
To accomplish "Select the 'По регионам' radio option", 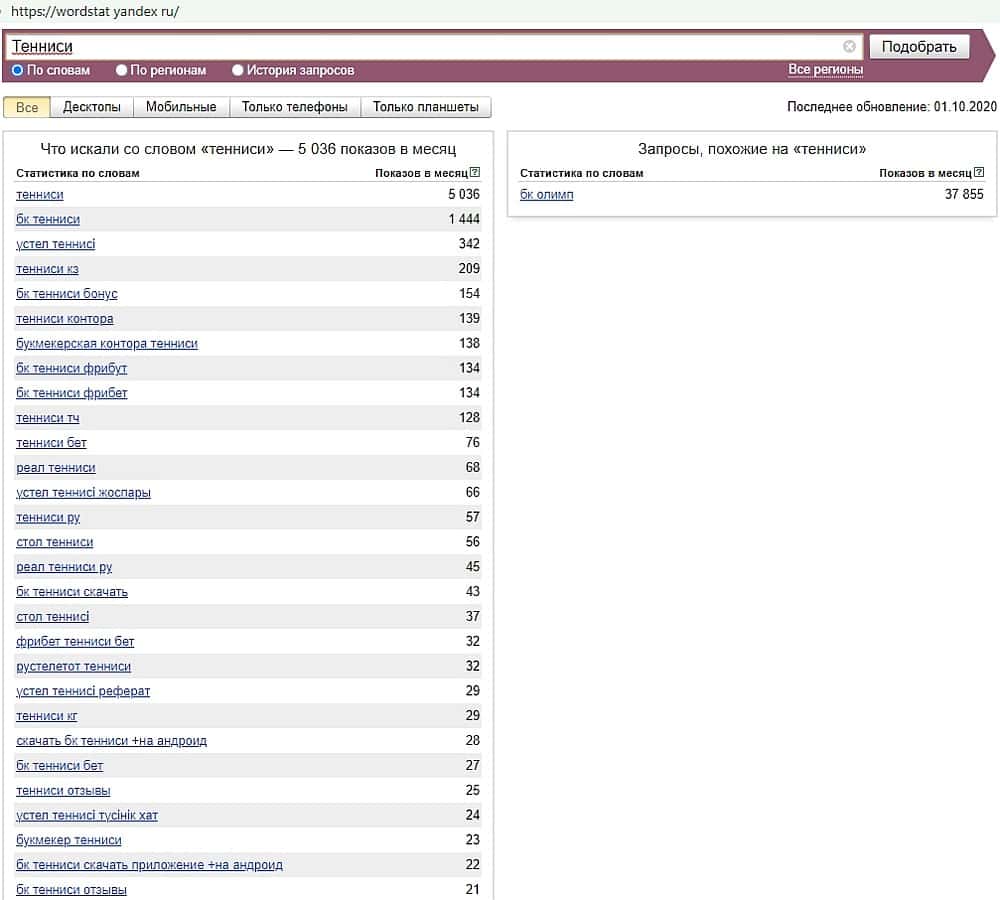I will point(121,71).
